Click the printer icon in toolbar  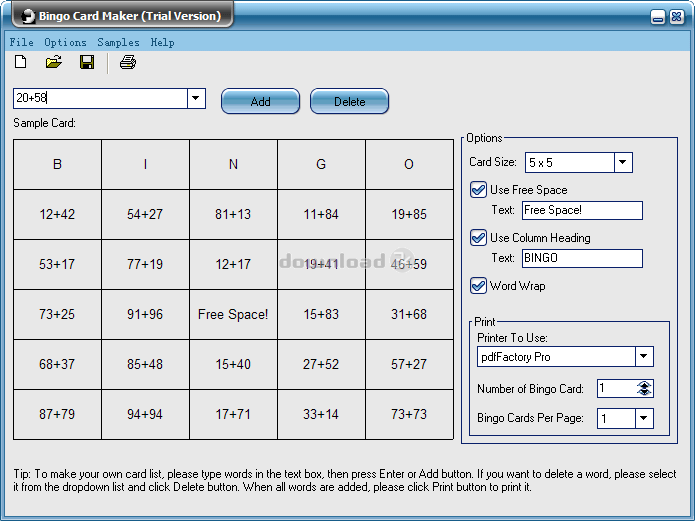(x=127, y=63)
